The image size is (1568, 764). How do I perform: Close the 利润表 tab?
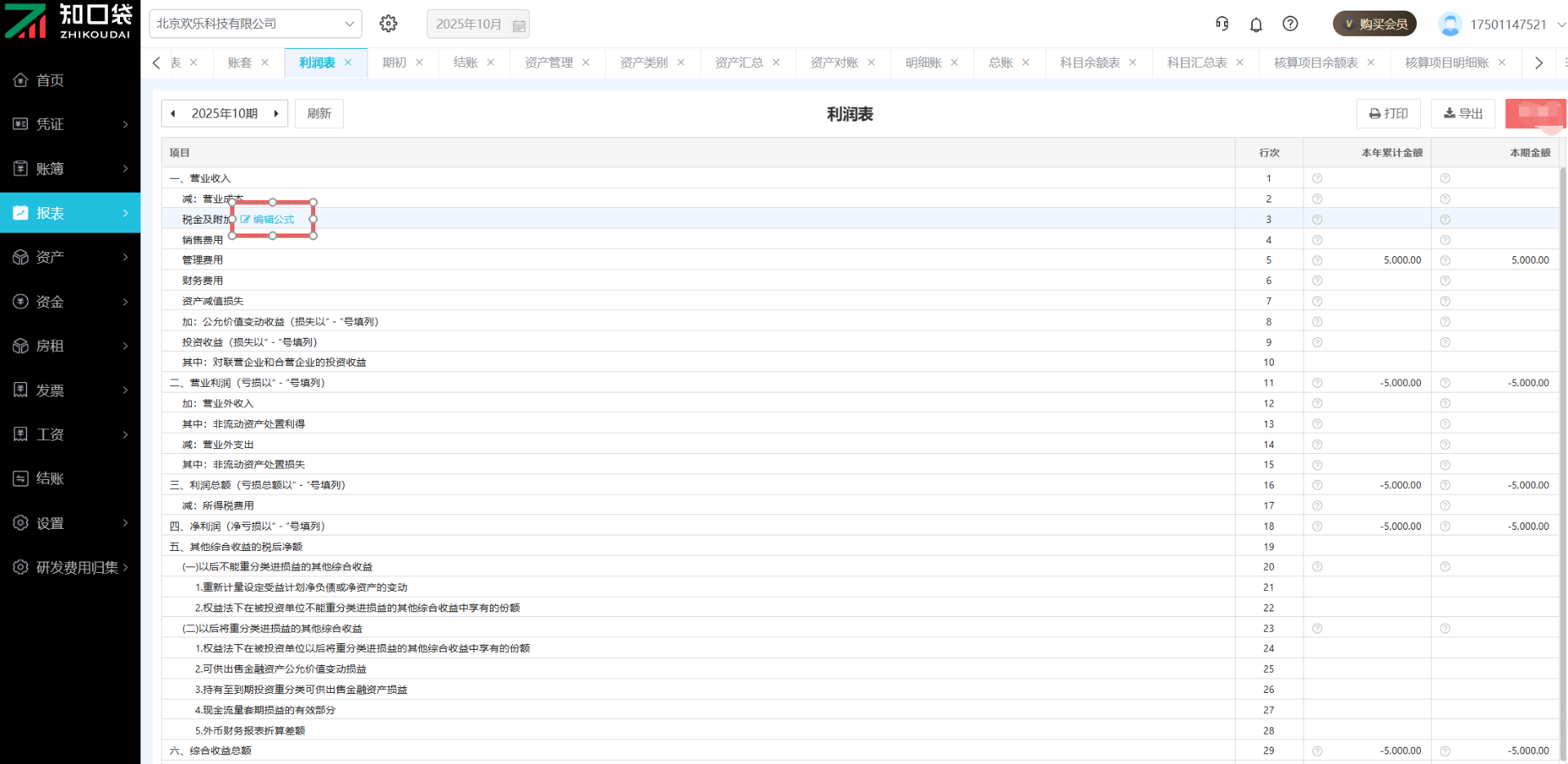pyautogui.click(x=349, y=63)
